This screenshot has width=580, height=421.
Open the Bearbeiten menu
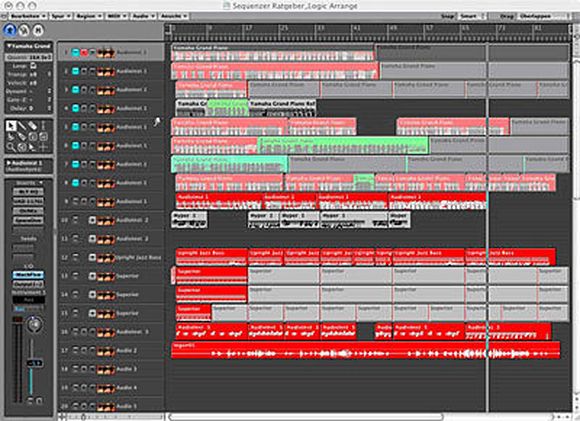(28, 16)
